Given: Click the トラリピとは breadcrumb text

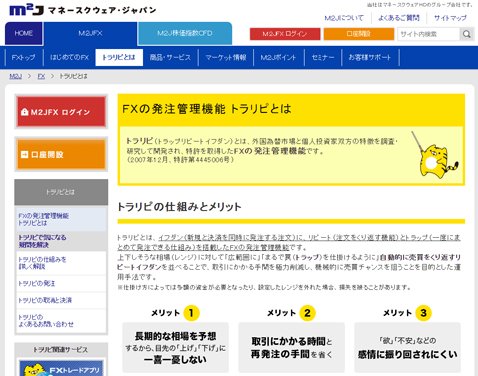Looking at the screenshot, I should [x=73, y=76].
